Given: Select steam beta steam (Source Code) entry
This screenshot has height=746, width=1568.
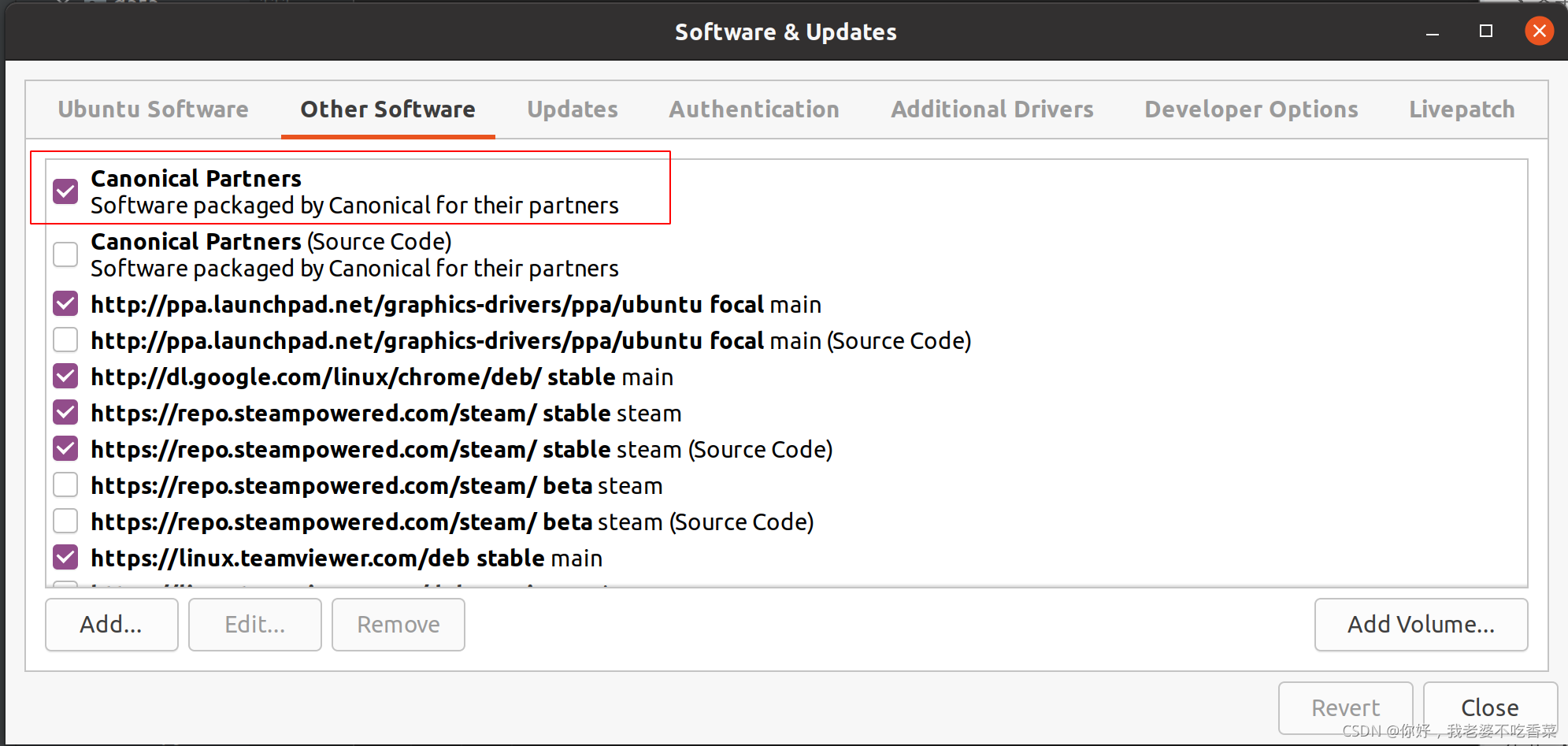Looking at the screenshot, I should [452, 521].
